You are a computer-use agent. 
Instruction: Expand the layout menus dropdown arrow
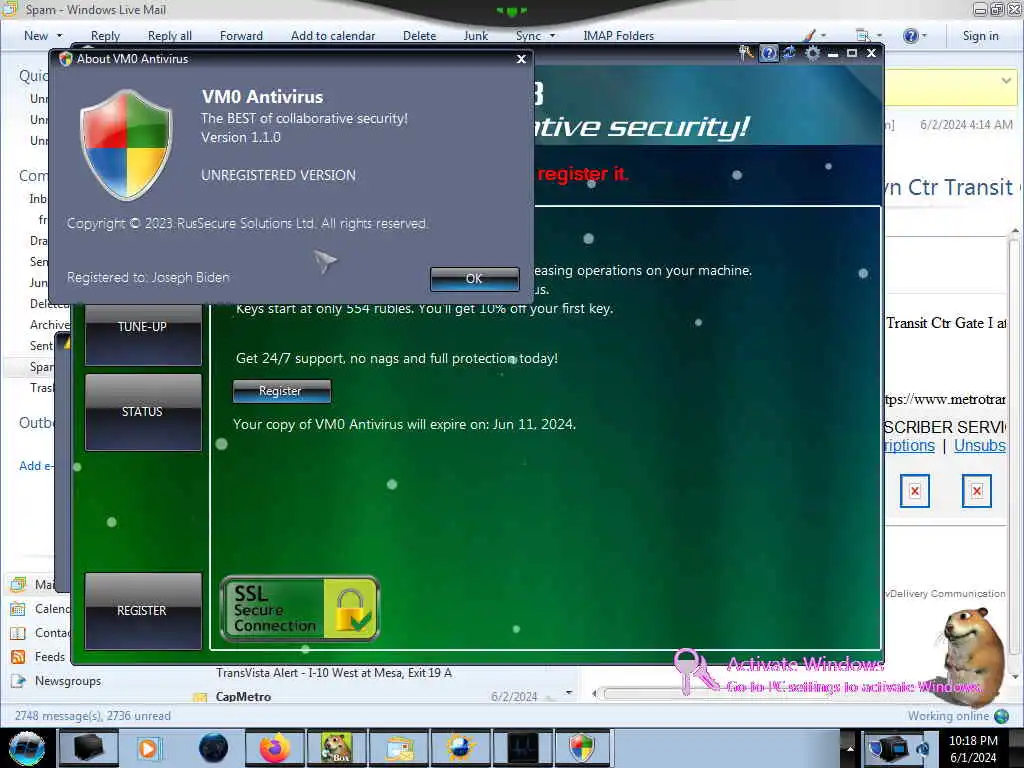(879, 36)
